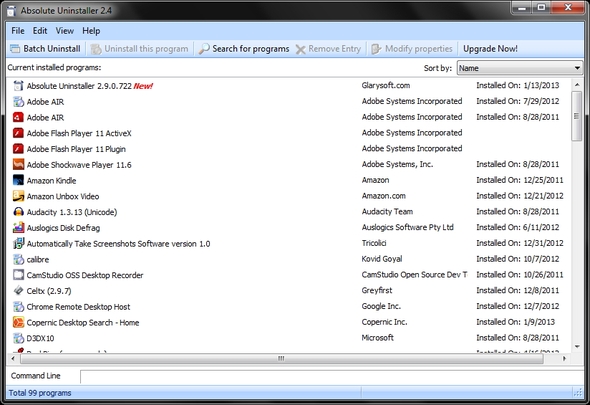Click the Greyfirst publisher text

(377, 290)
